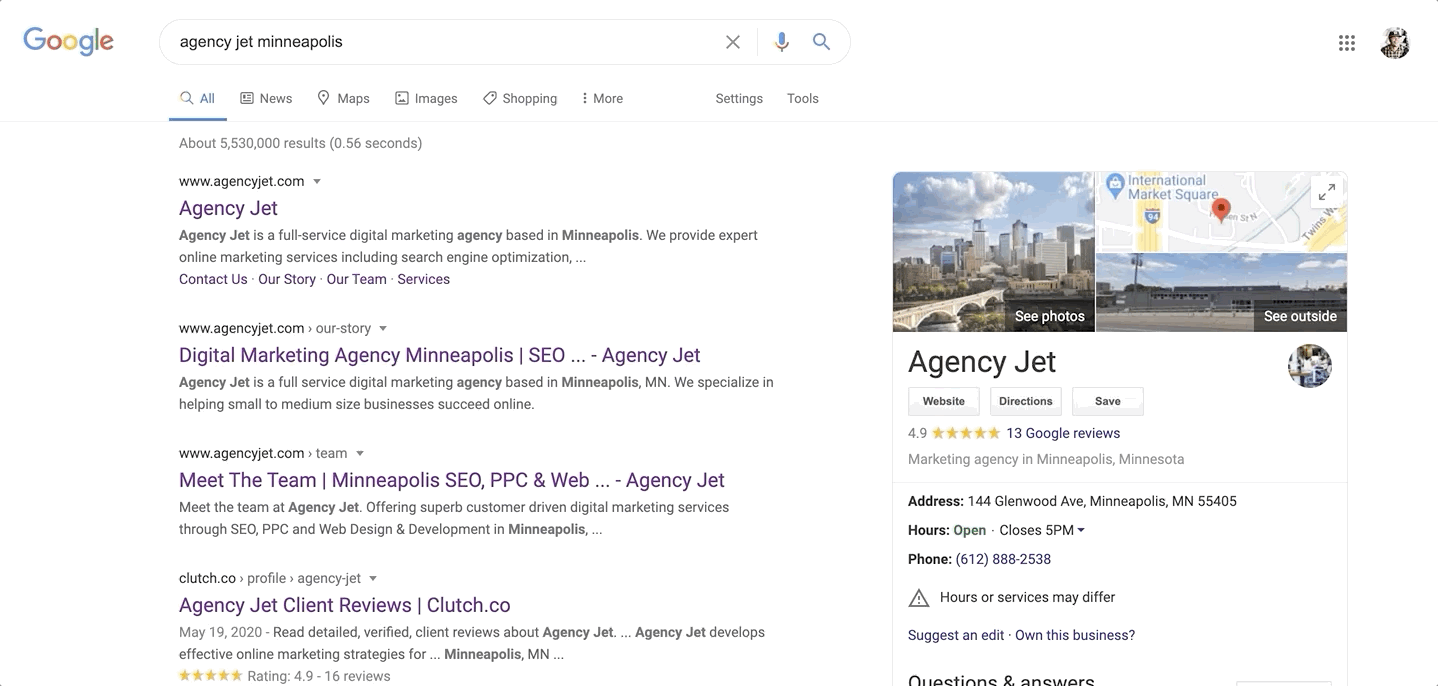Click the Agency Jet knowledge panel title

point(982,362)
